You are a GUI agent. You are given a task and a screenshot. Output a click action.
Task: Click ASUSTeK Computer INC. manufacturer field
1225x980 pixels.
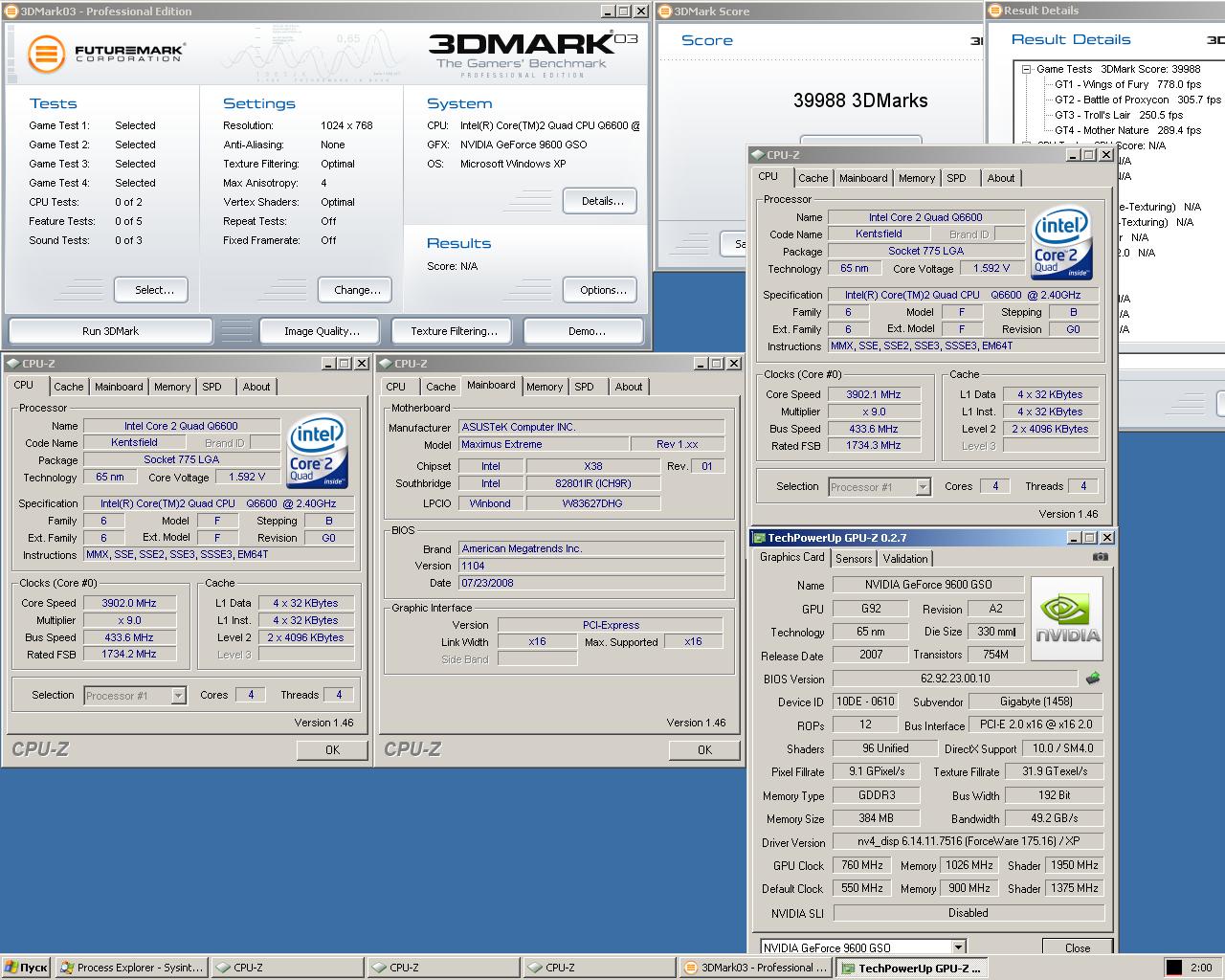(x=591, y=427)
